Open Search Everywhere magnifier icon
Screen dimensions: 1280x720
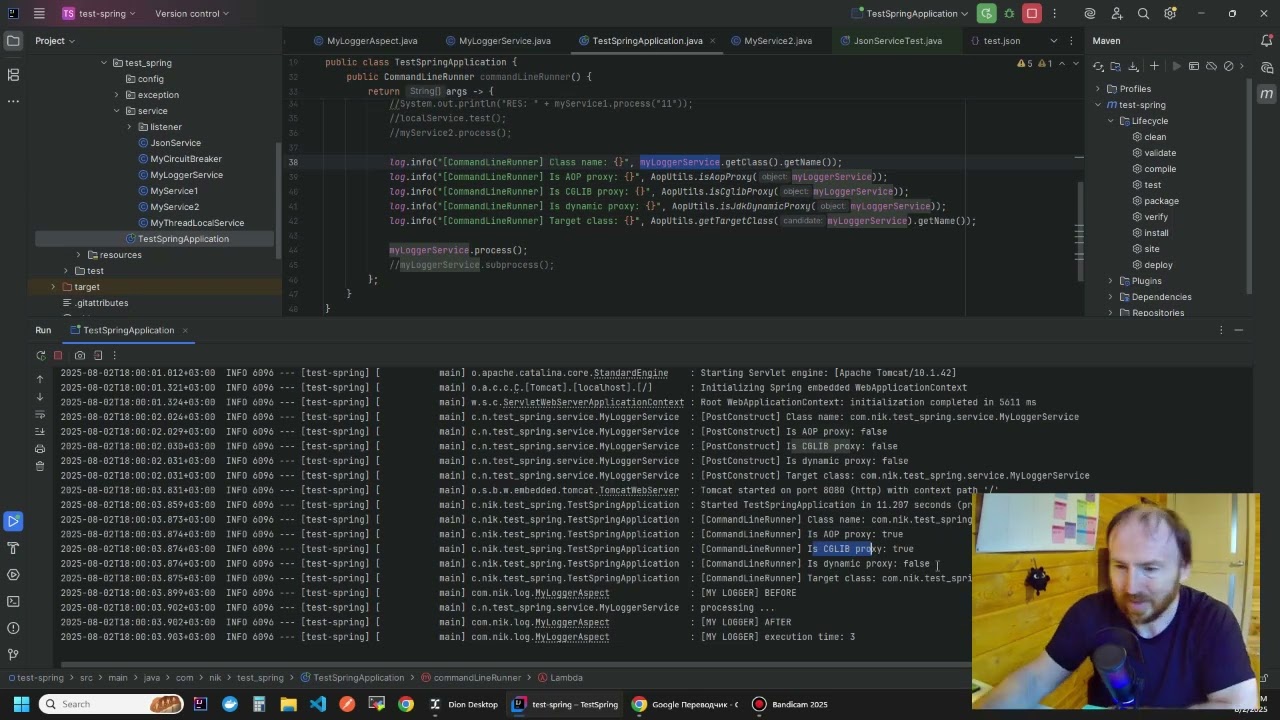1143,14
